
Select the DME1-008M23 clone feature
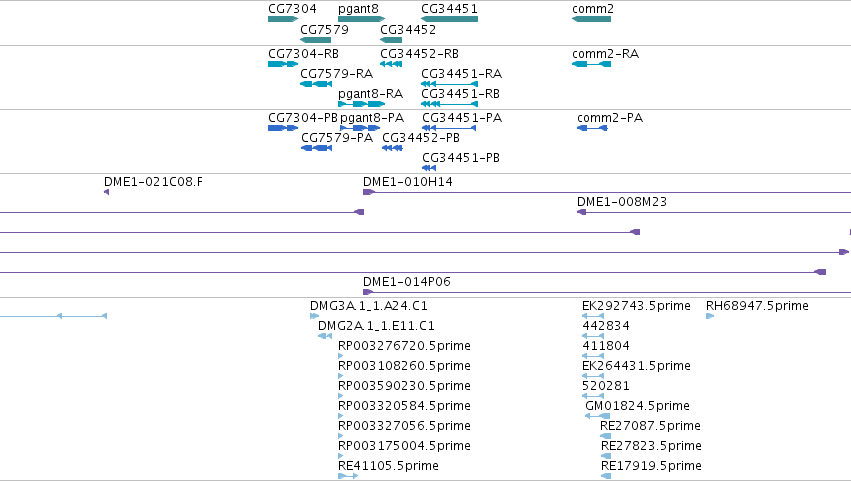[714, 212]
